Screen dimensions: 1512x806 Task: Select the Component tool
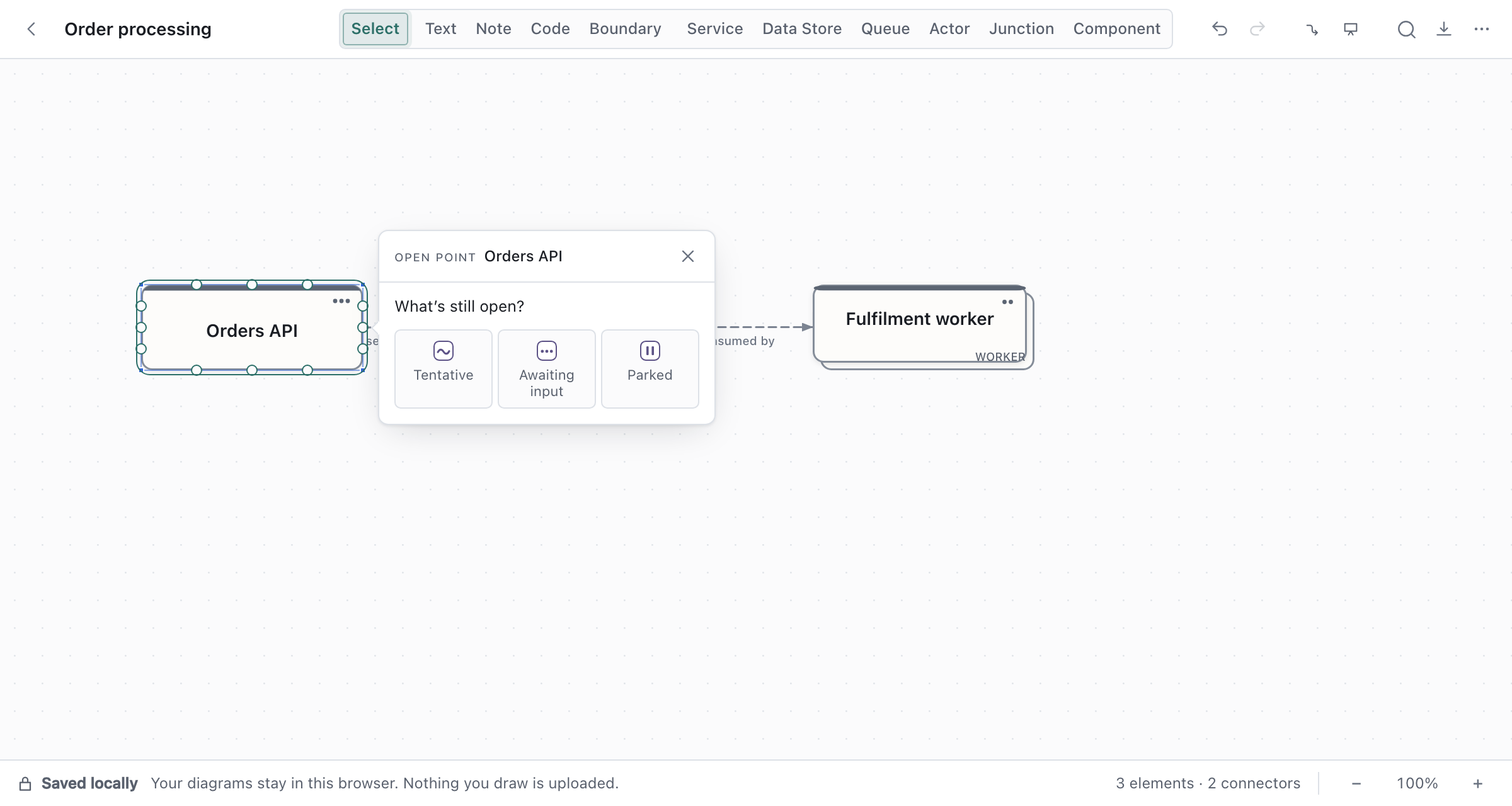[x=1116, y=29]
